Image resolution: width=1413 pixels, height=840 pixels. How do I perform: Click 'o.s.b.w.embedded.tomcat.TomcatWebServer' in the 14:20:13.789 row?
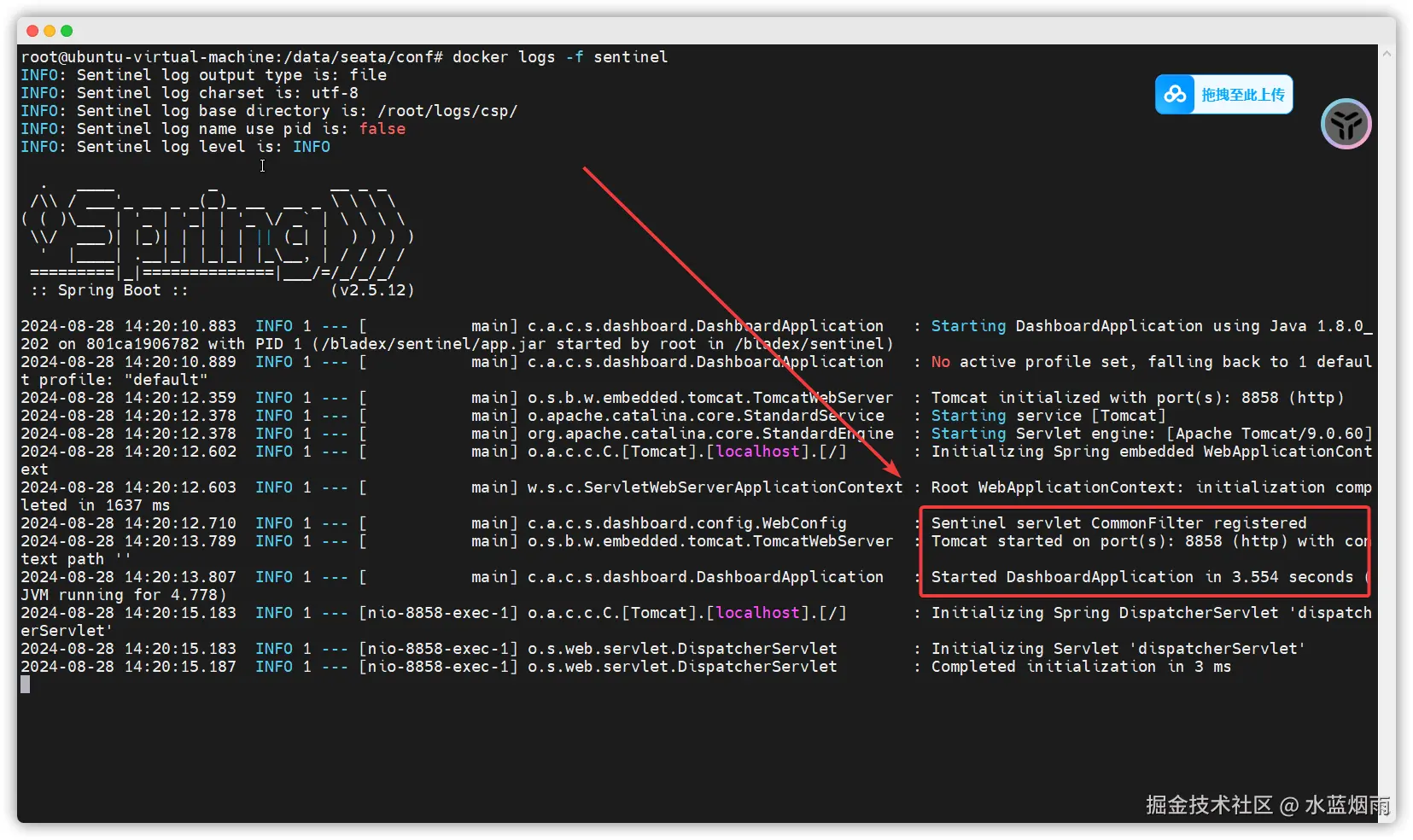coord(710,541)
